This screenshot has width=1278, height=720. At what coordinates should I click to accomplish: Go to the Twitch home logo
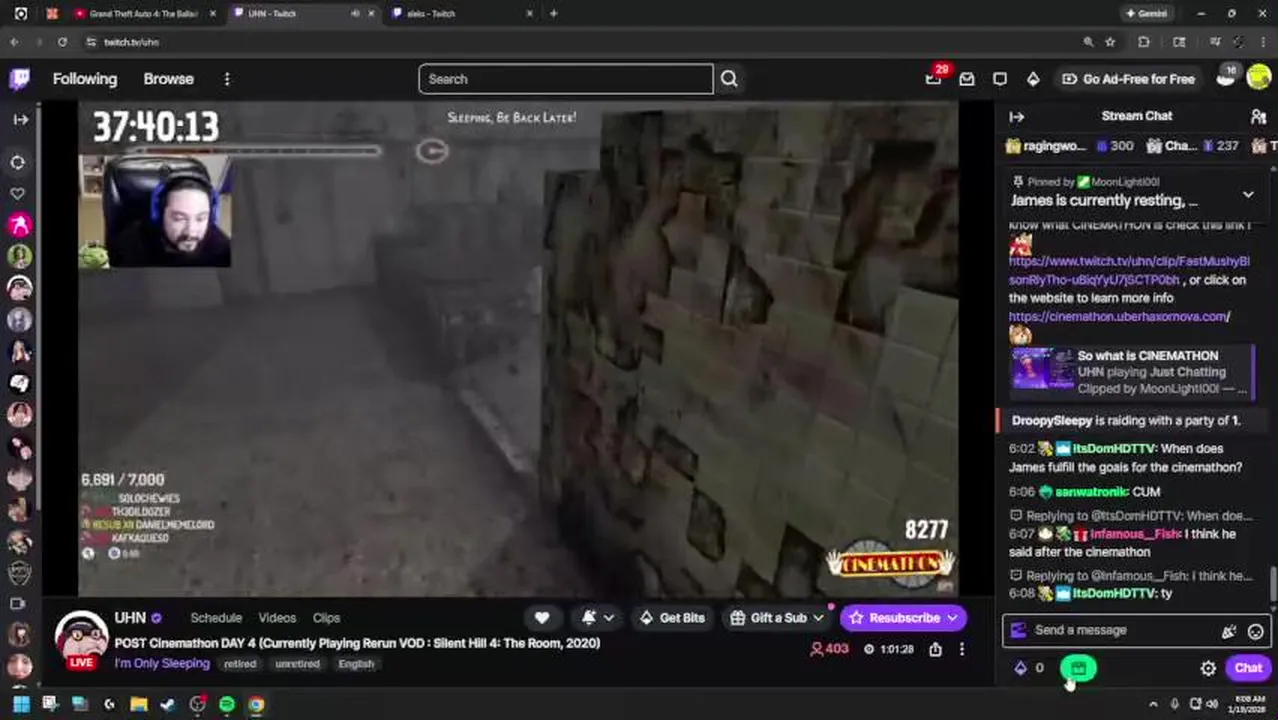point(19,79)
